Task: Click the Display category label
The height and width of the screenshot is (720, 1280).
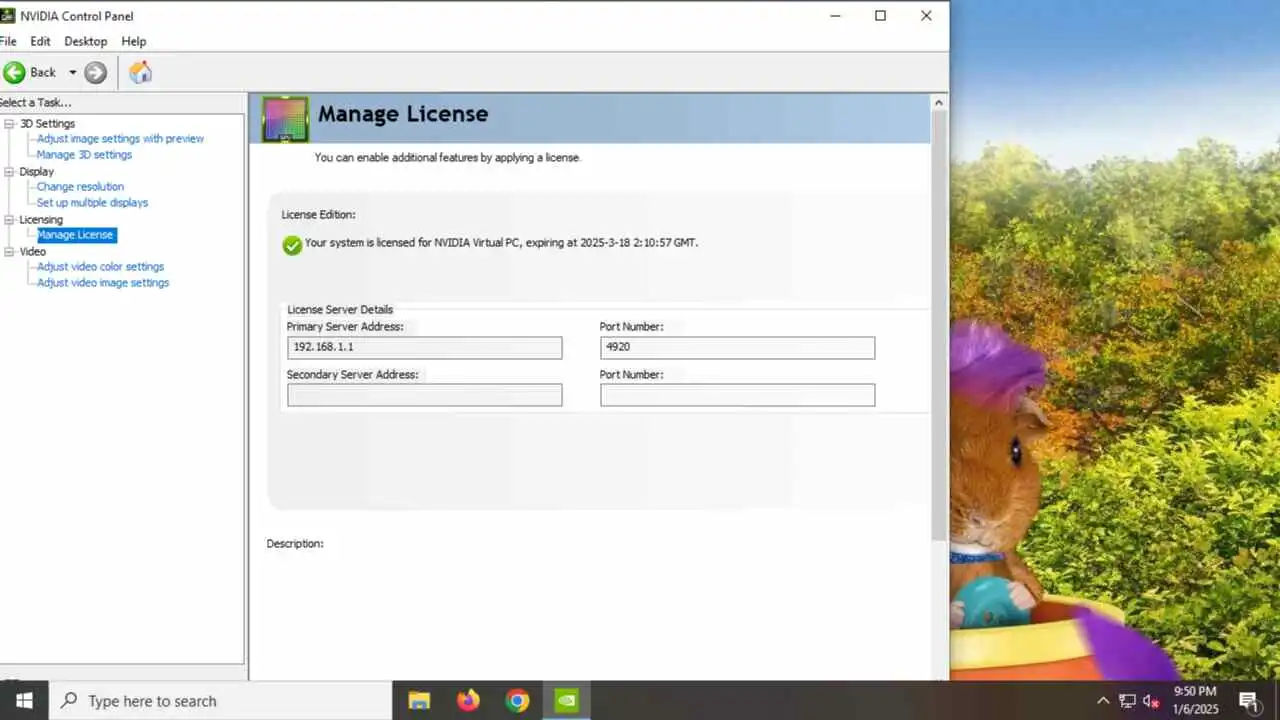Action: click(37, 171)
